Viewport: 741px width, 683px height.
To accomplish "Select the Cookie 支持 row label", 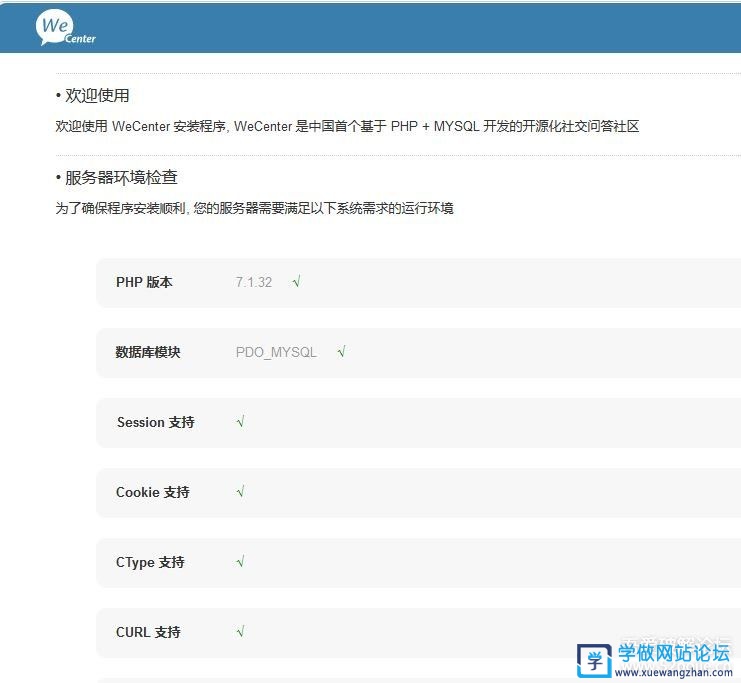I will (x=152, y=492).
